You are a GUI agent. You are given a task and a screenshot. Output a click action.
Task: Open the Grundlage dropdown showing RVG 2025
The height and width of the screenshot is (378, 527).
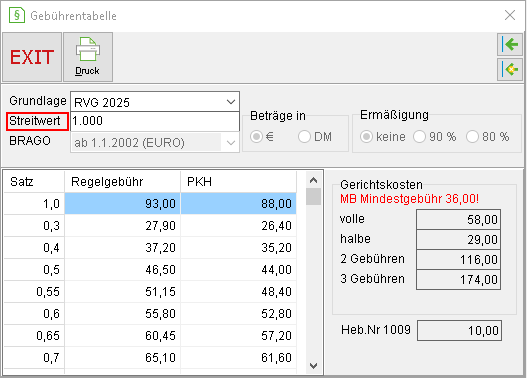coord(155,102)
